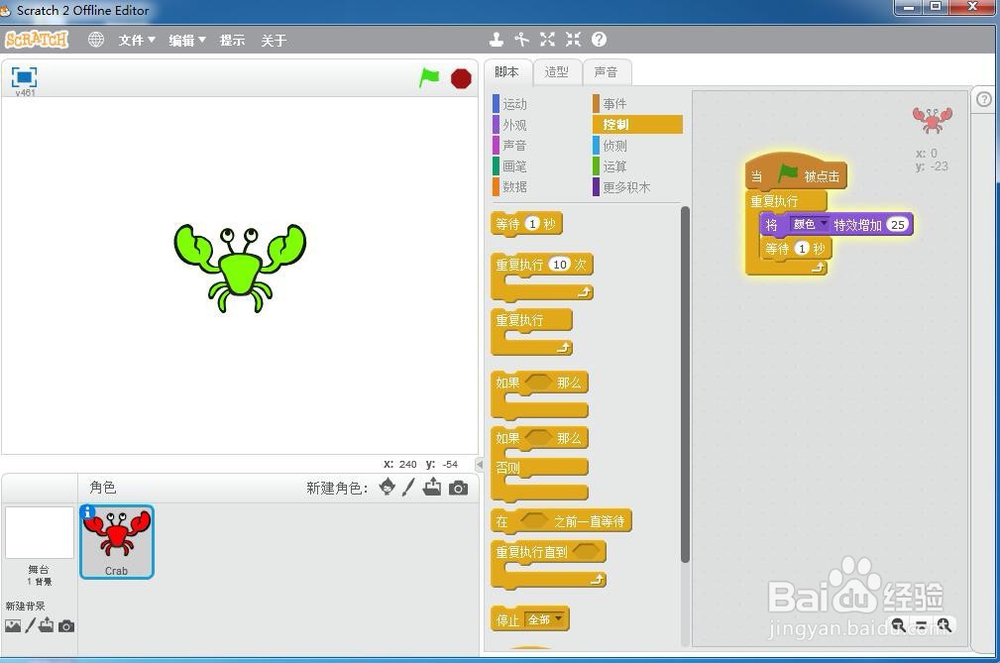
Task: Select the 控制 block category
Action: (x=637, y=124)
